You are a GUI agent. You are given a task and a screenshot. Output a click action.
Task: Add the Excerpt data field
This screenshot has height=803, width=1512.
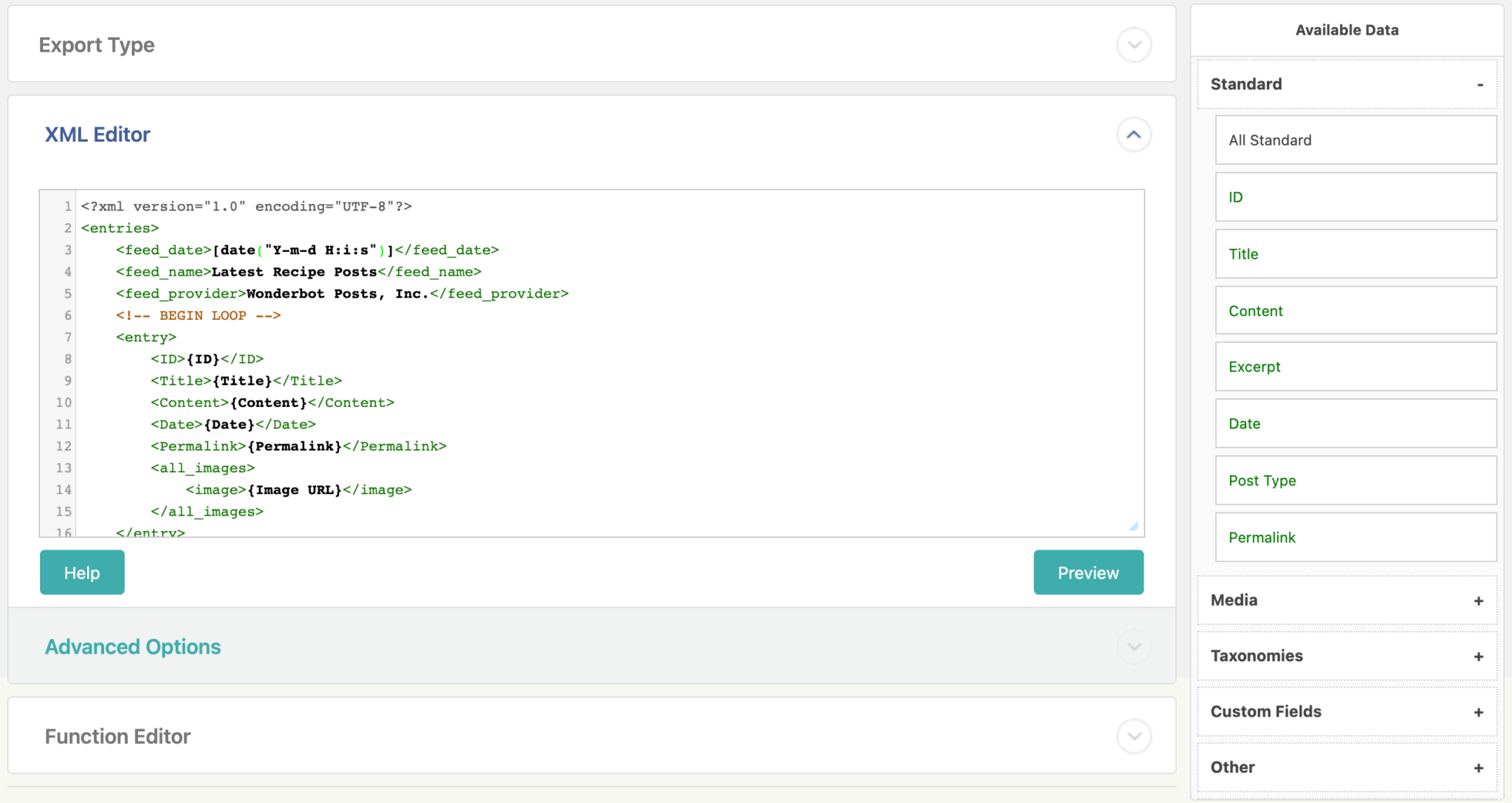1355,366
